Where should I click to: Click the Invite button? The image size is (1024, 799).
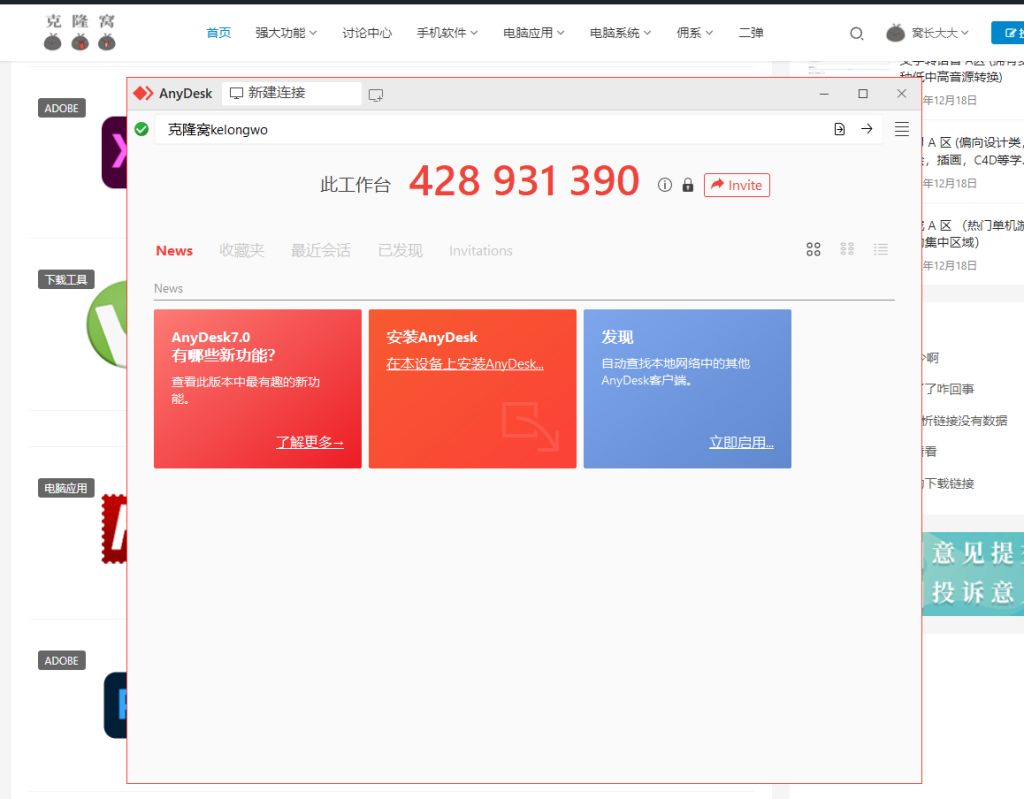(737, 185)
